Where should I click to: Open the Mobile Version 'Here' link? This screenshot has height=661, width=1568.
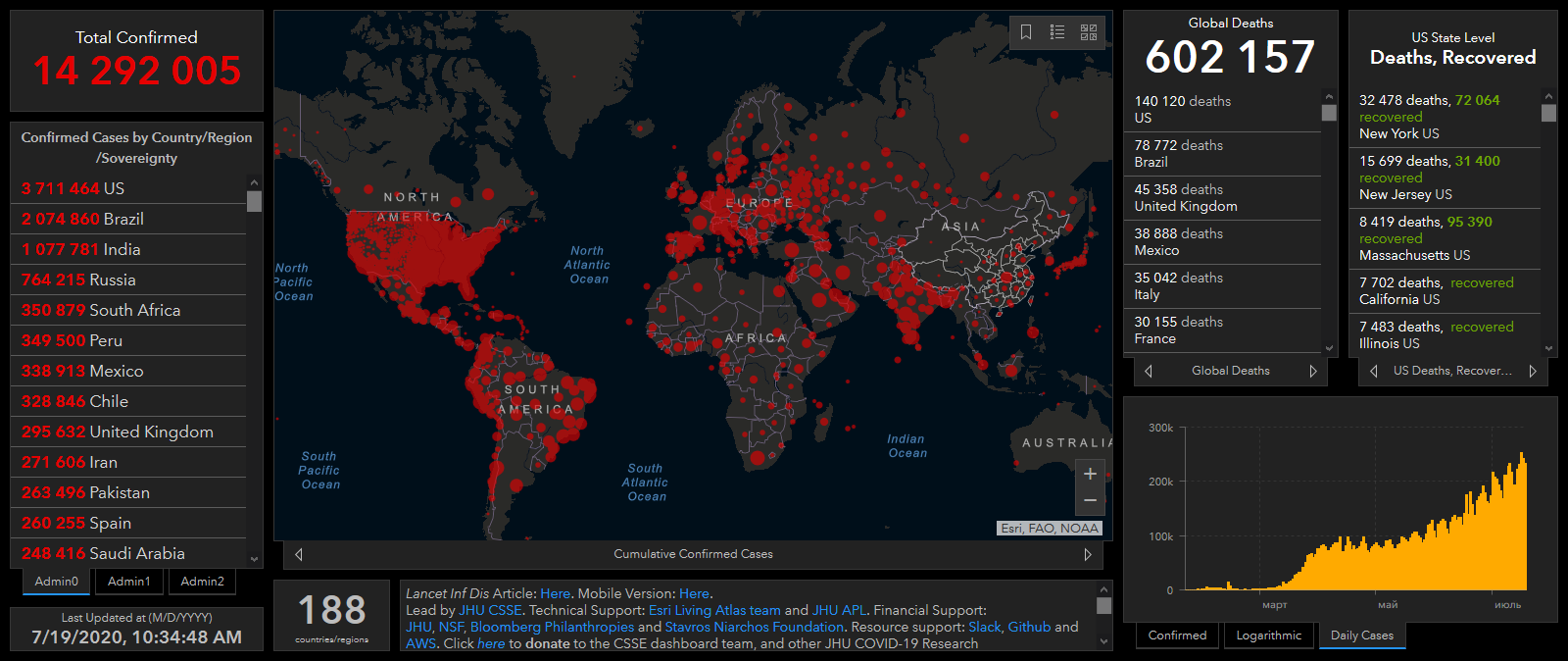click(694, 593)
